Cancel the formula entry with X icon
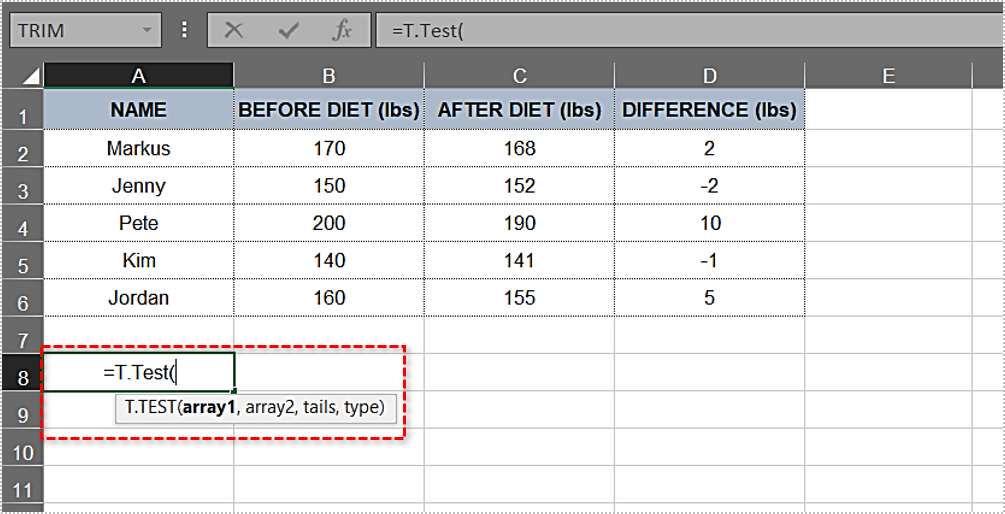 tap(234, 31)
